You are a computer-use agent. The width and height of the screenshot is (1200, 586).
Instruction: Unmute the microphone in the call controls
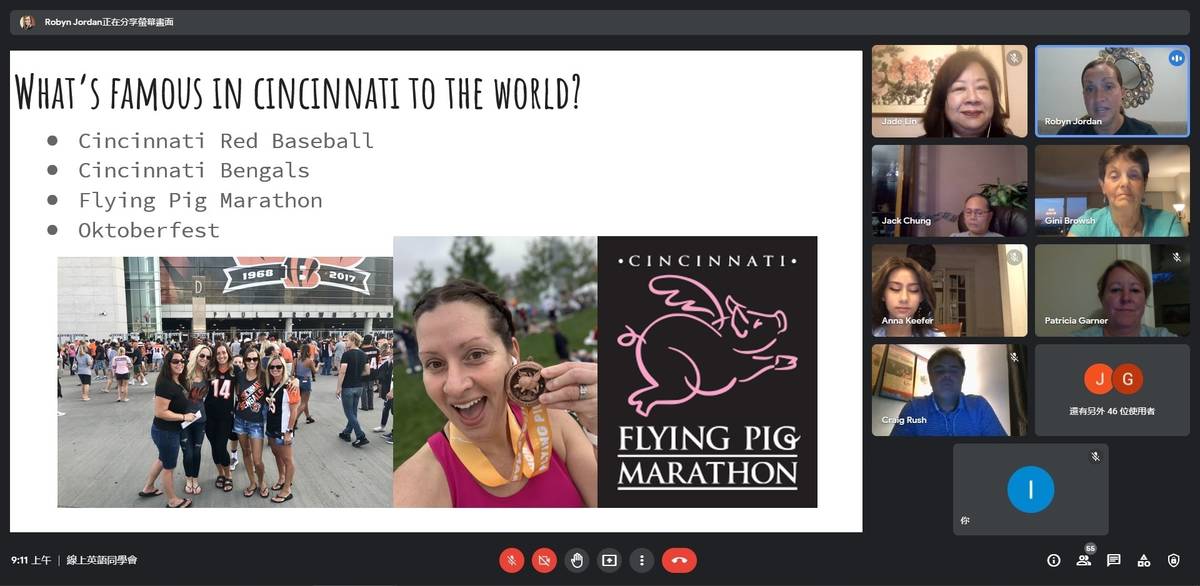point(511,560)
